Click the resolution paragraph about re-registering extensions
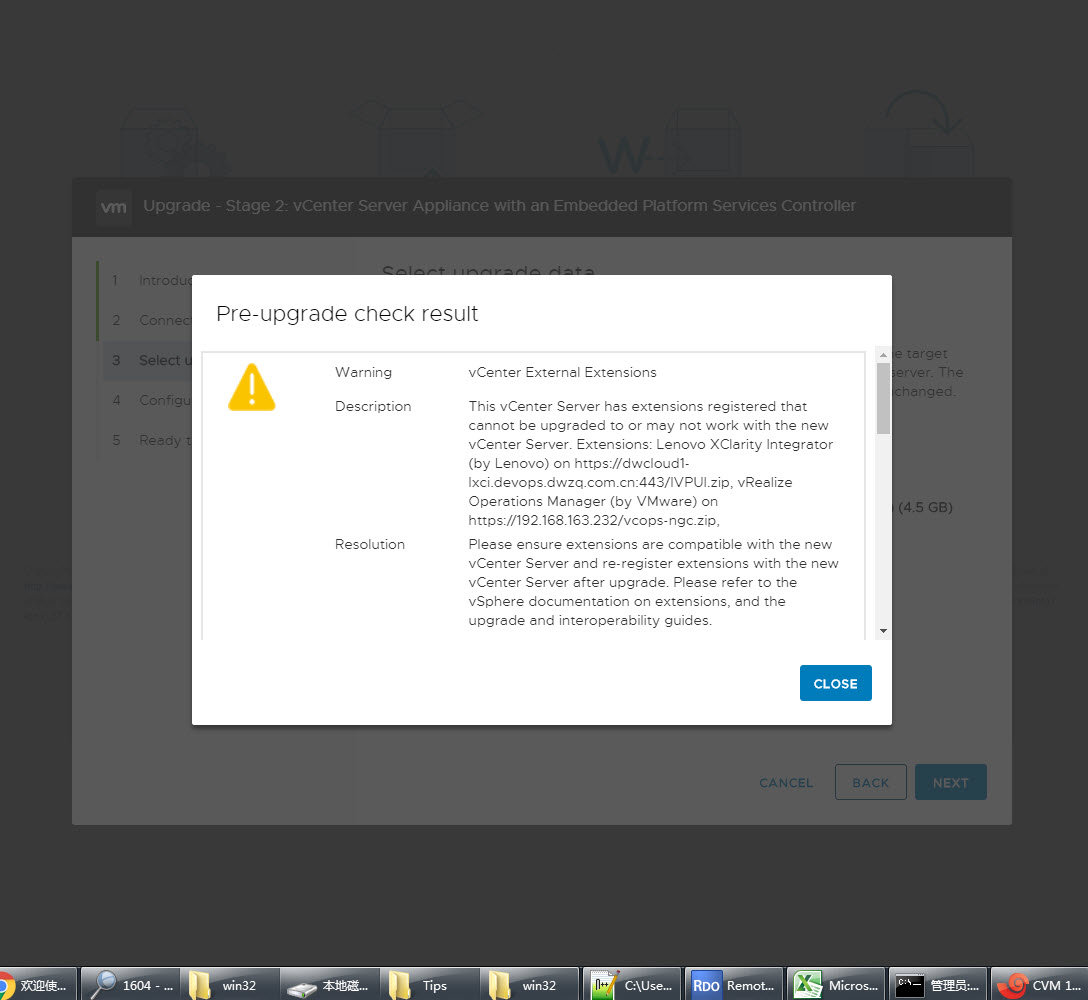The height and width of the screenshot is (1000, 1088). coord(654,582)
